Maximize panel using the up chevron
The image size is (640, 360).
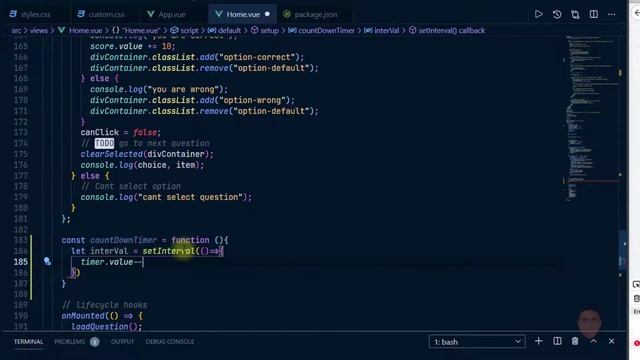[x=593, y=341]
